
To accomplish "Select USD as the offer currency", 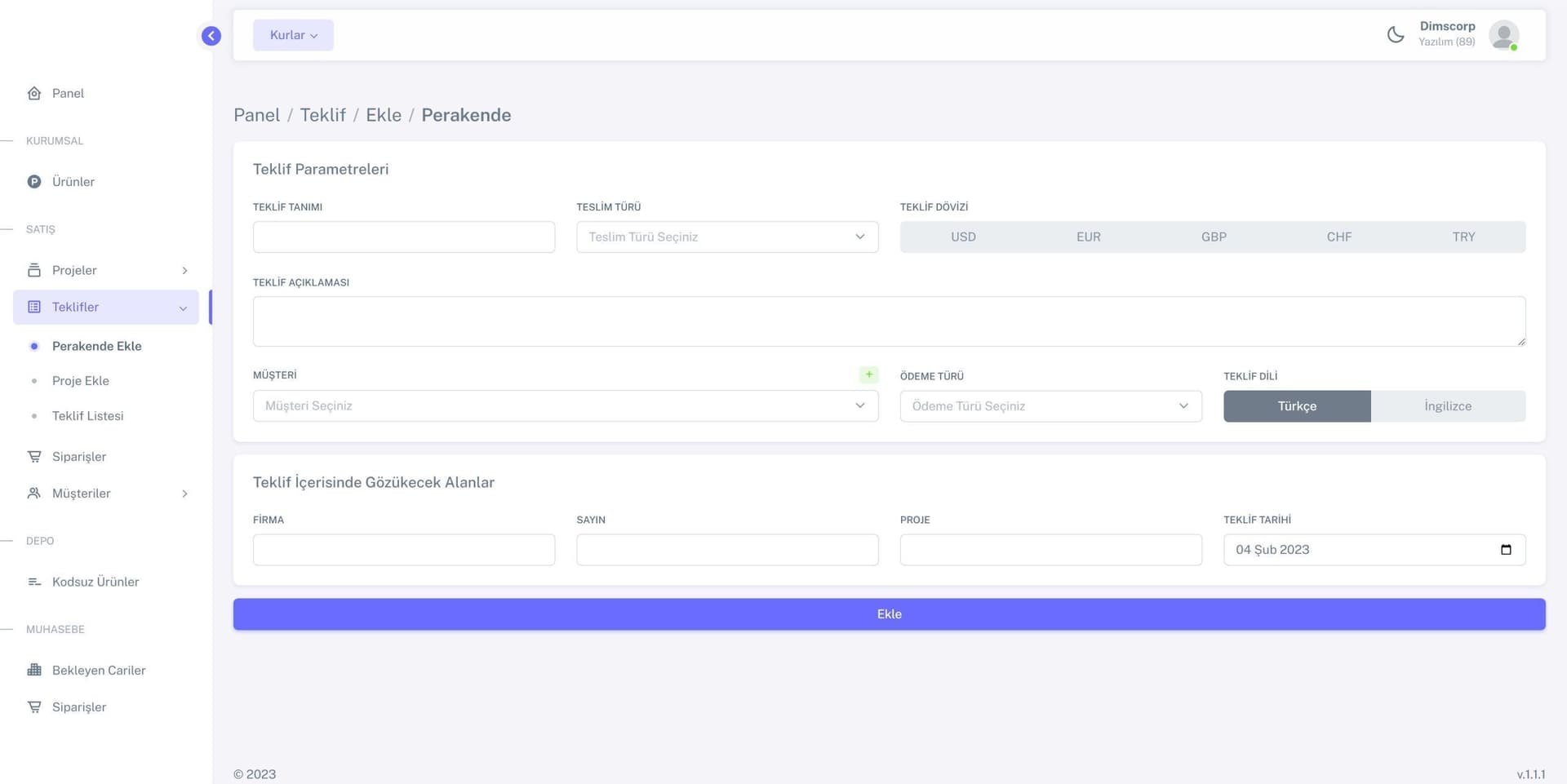I will 963,237.
